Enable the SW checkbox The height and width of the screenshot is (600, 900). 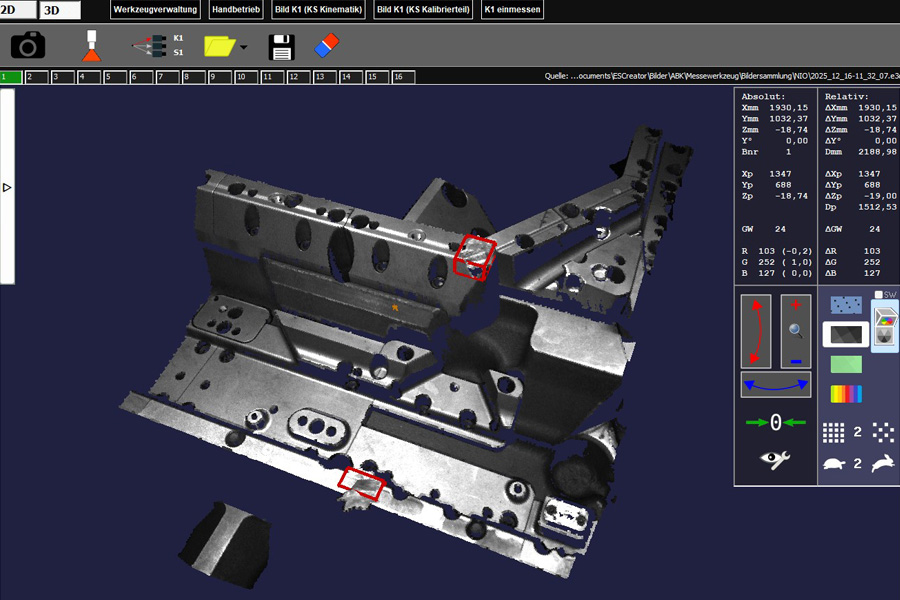pyautogui.click(x=878, y=295)
